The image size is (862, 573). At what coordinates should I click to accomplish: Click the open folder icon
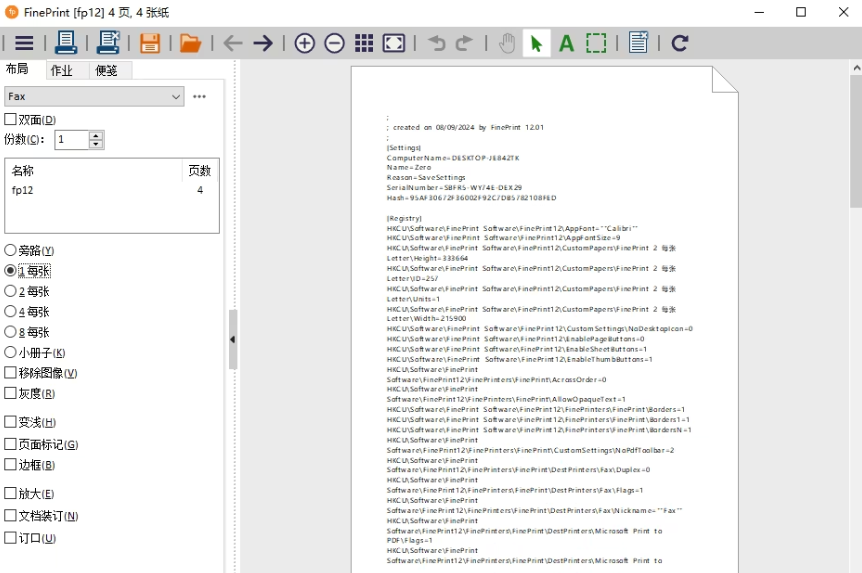click(191, 43)
